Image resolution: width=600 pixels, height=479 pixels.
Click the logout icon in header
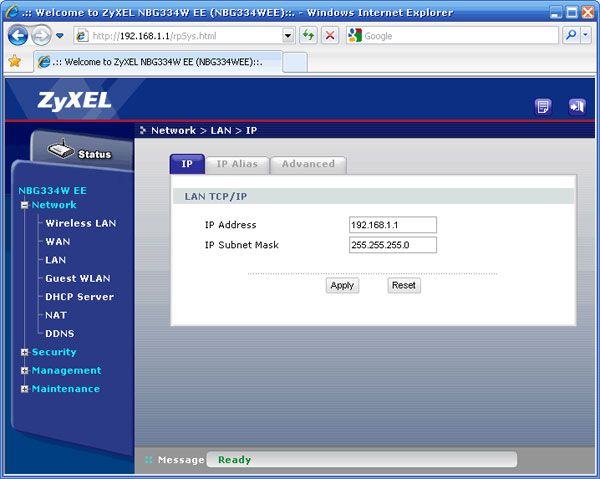[x=576, y=106]
